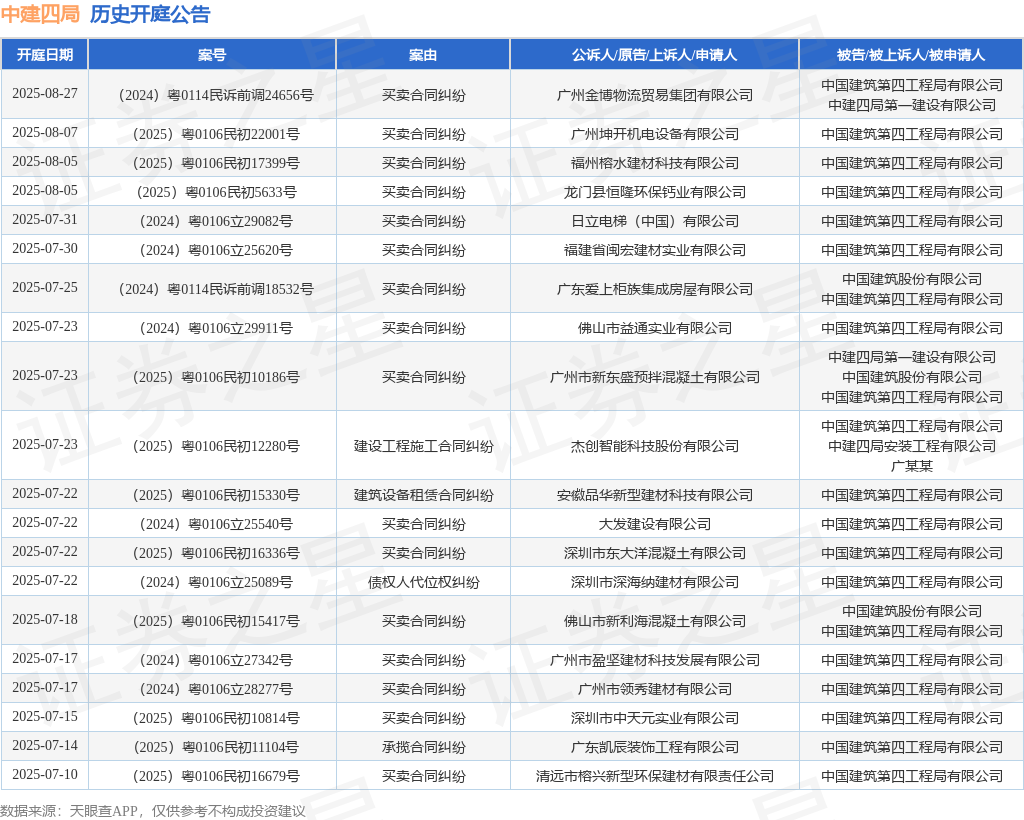Click plaintiff 广州坤开机电设备有限公司
Screen dimensions: 1024x820
[x=654, y=134]
